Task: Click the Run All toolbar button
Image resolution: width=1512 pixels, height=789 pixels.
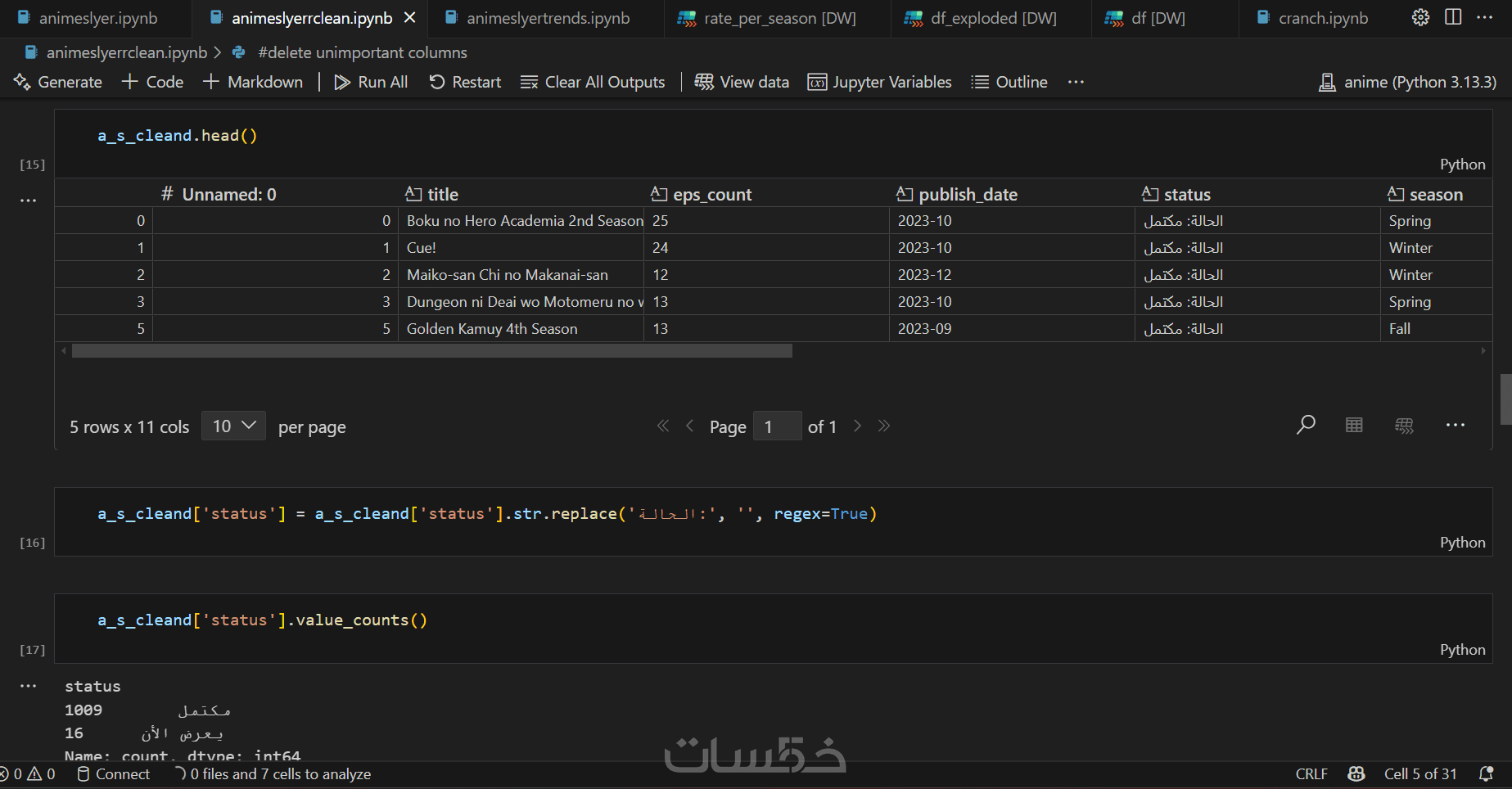Action: click(x=371, y=82)
